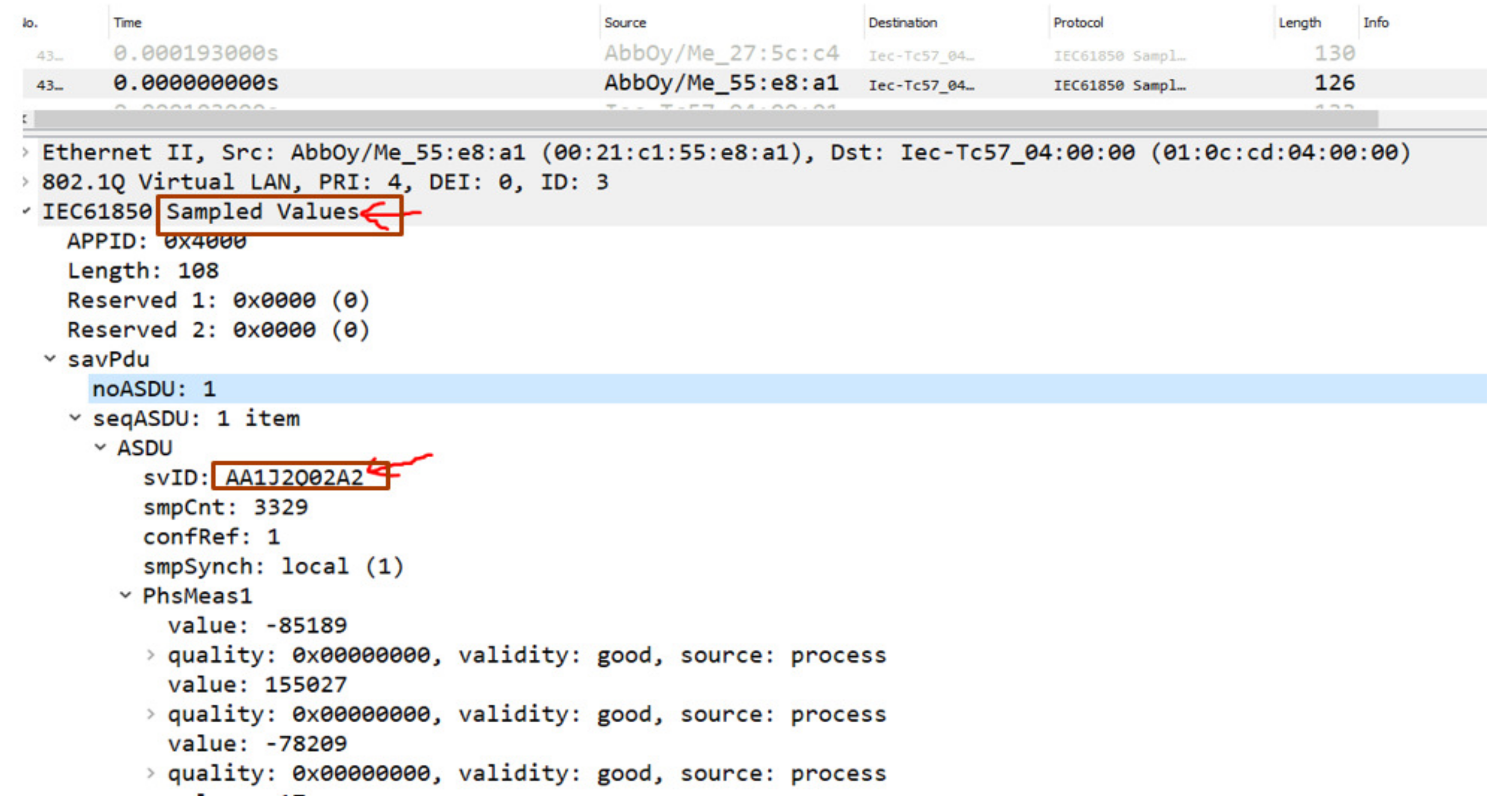Expand the Ethernet II tree row
1502x812 pixels.
tap(26, 153)
